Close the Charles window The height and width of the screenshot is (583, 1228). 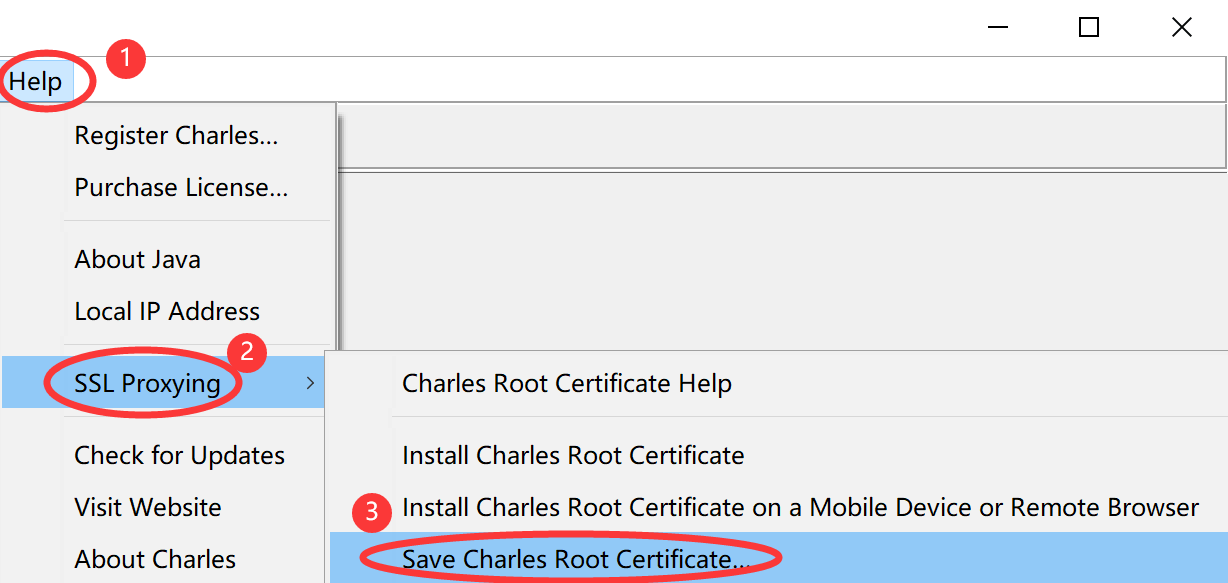(1181, 27)
